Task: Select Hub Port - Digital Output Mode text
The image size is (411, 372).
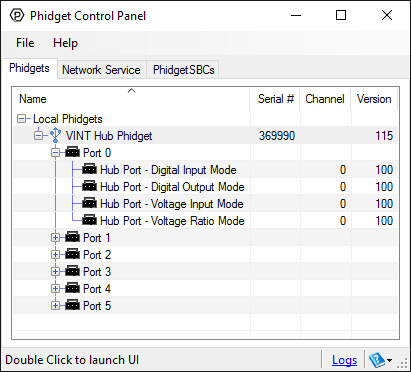Action: [x=172, y=187]
